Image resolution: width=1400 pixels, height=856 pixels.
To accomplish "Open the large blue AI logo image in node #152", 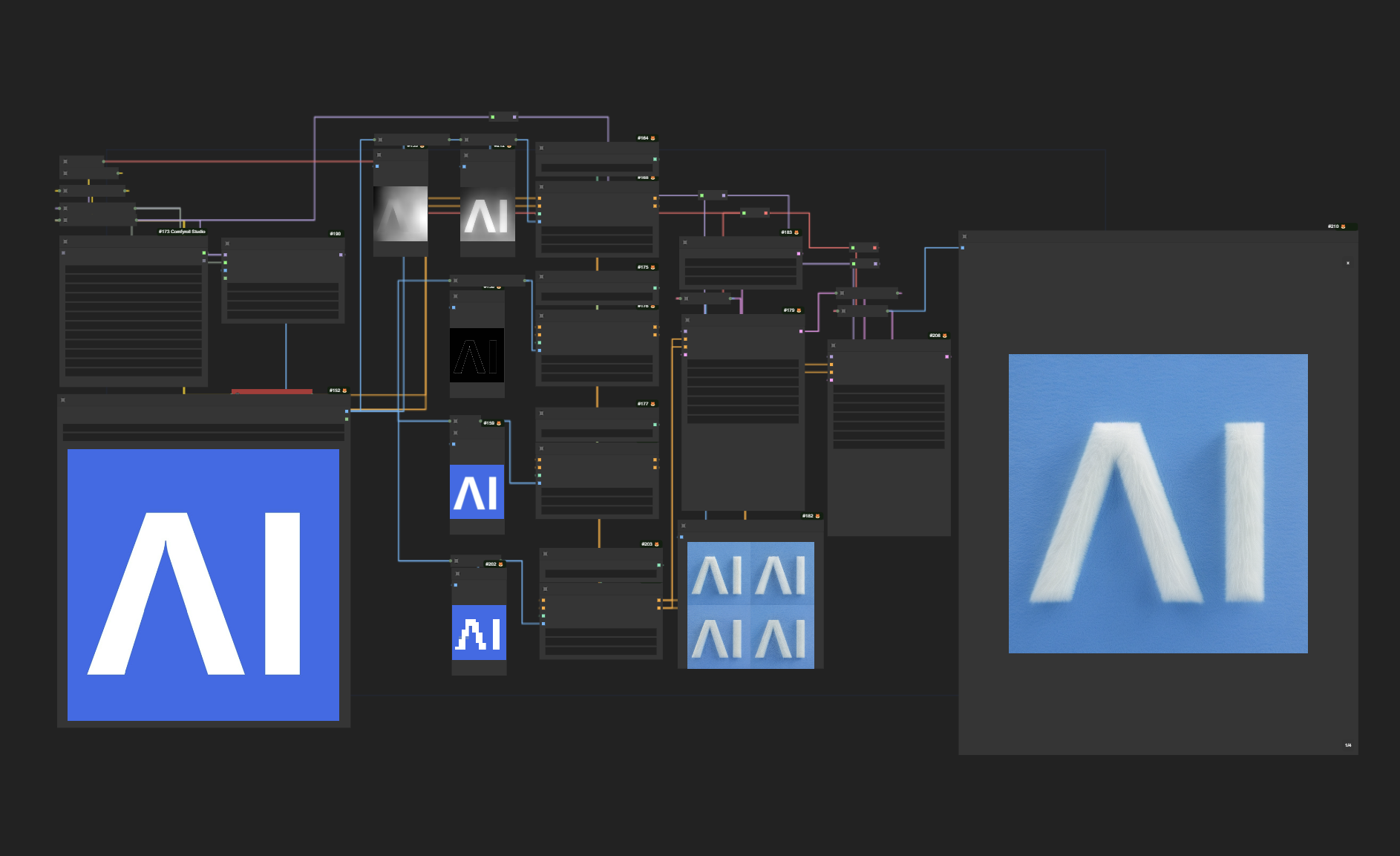I will pos(203,585).
